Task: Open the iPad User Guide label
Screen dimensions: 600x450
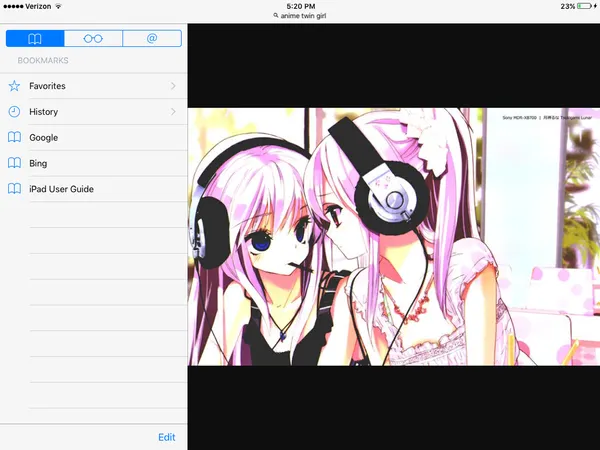Action: pos(61,189)
